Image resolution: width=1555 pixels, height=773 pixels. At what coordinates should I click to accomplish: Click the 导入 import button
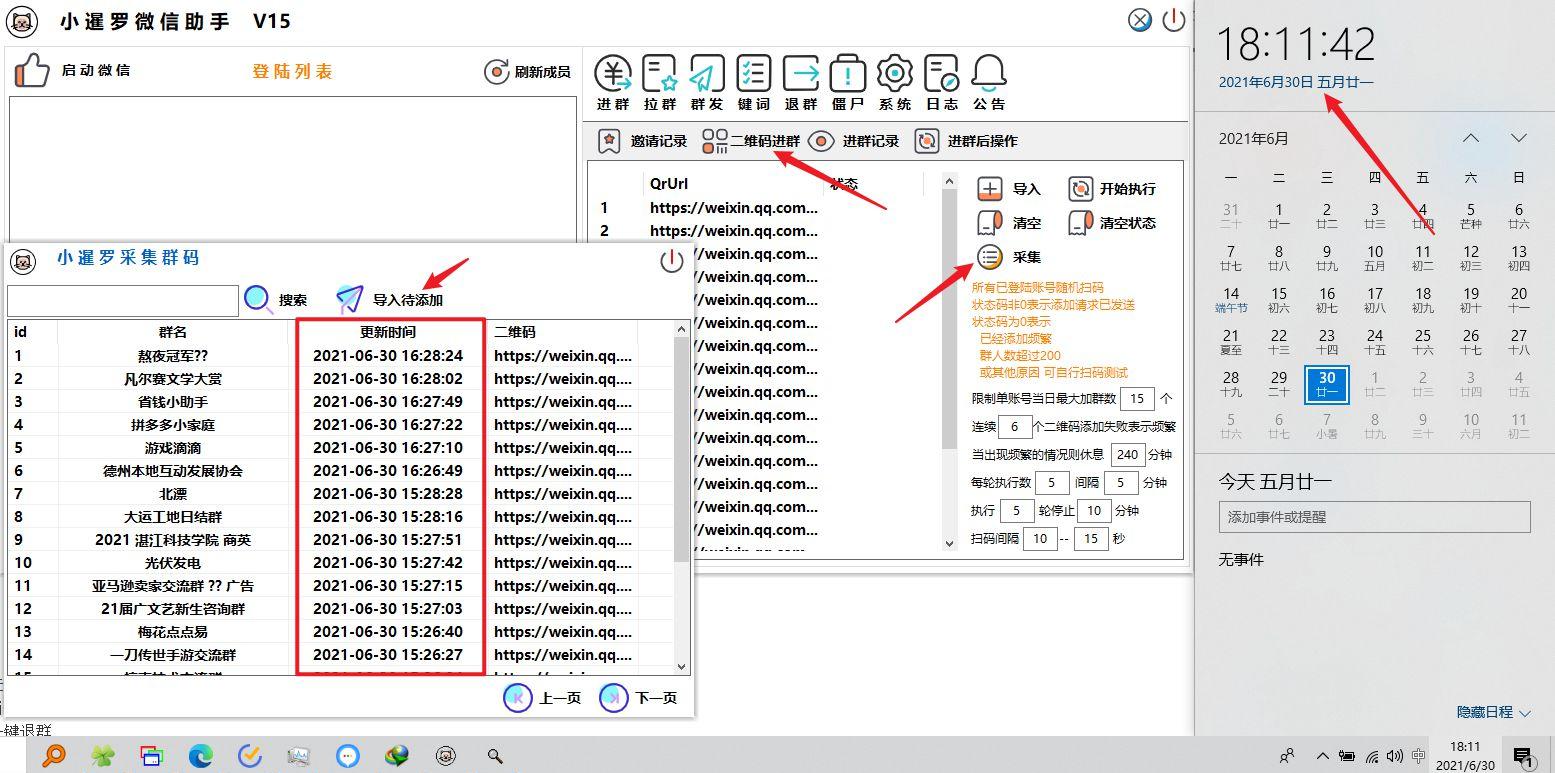click(1009, 188)
